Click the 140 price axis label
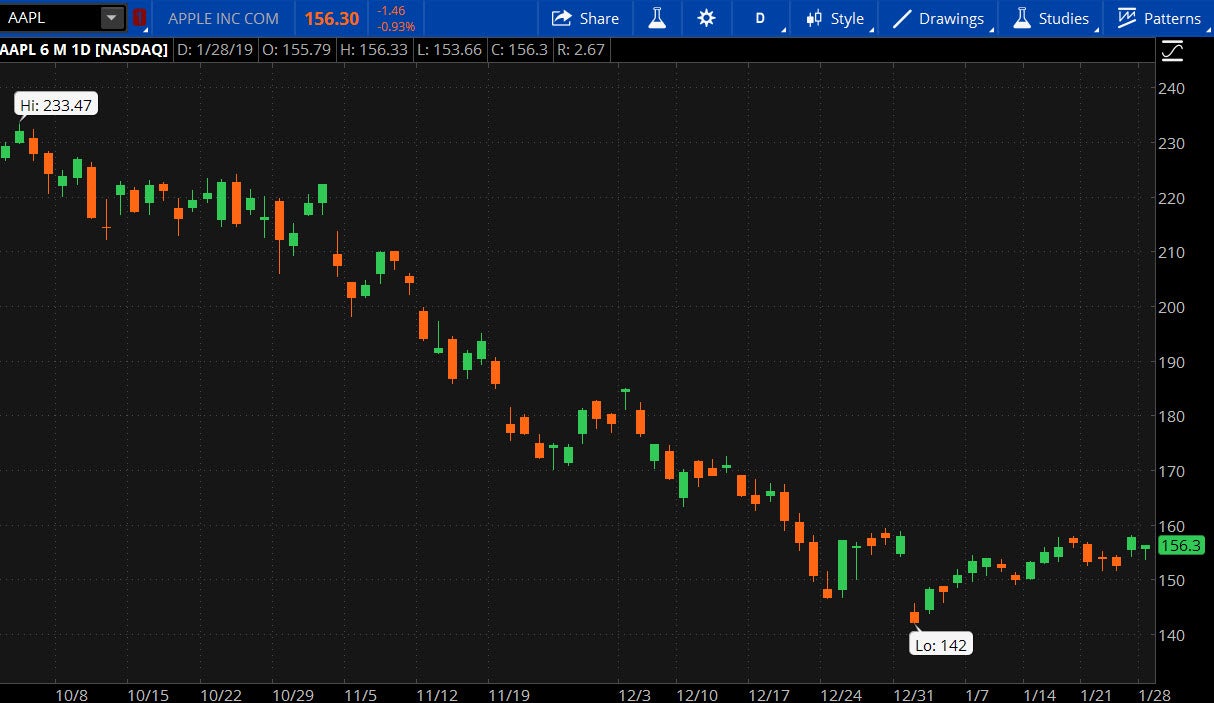Viewport: 1214px width, 703px height. click(x=1171, y=635)
